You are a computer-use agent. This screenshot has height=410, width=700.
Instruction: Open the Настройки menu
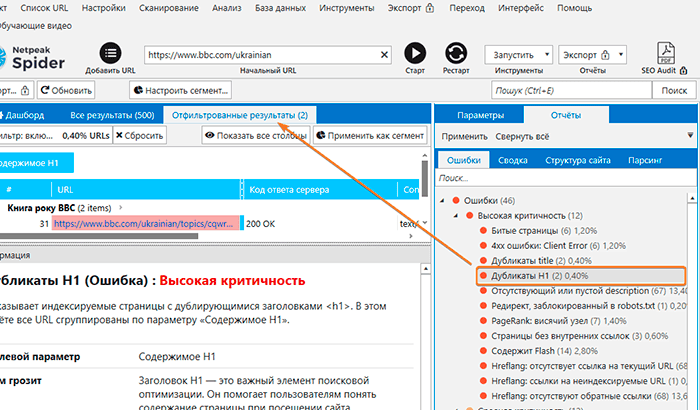tap(104, 8)
